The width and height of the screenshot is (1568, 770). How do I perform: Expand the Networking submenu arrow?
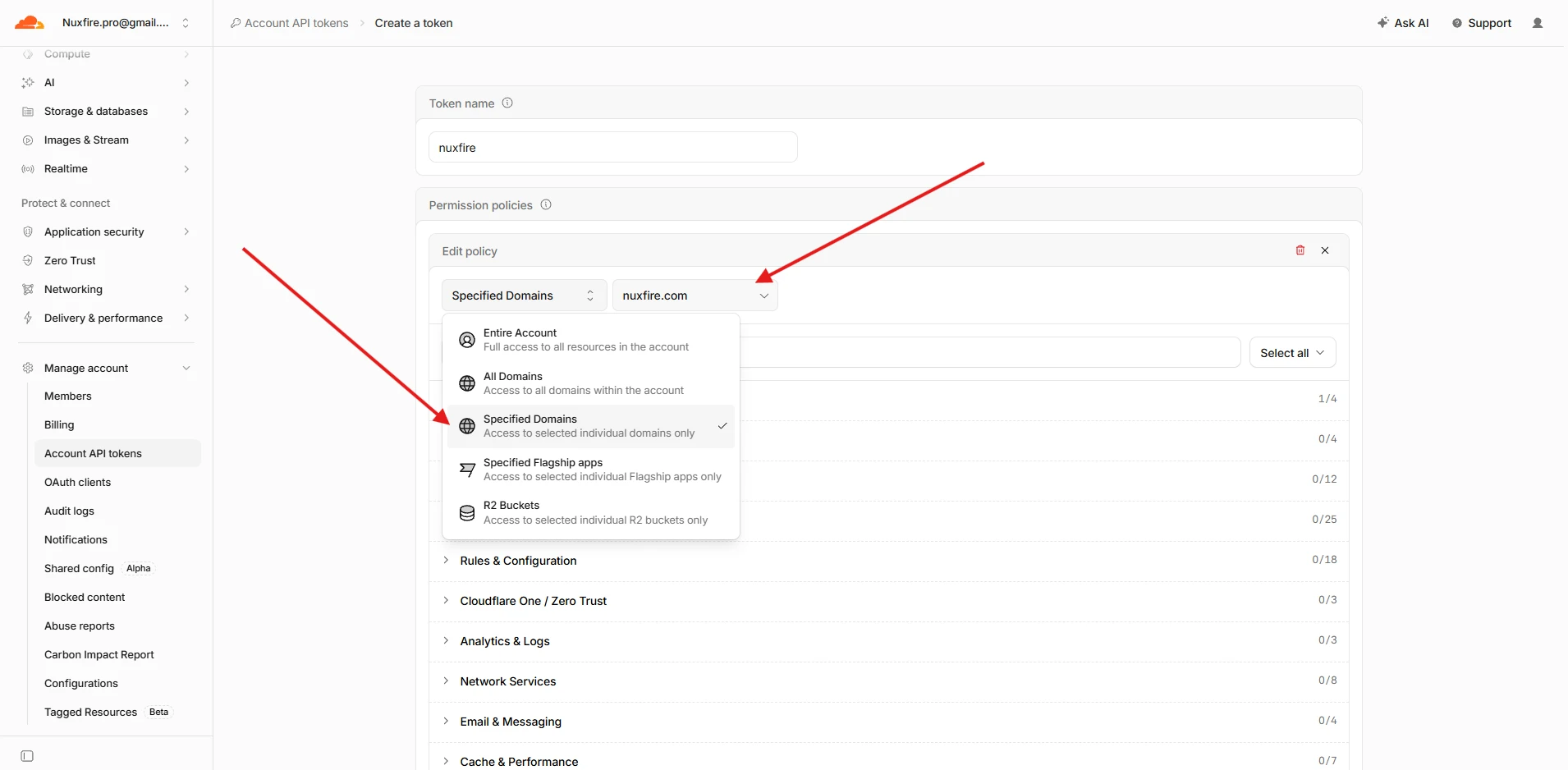[186, 289]
